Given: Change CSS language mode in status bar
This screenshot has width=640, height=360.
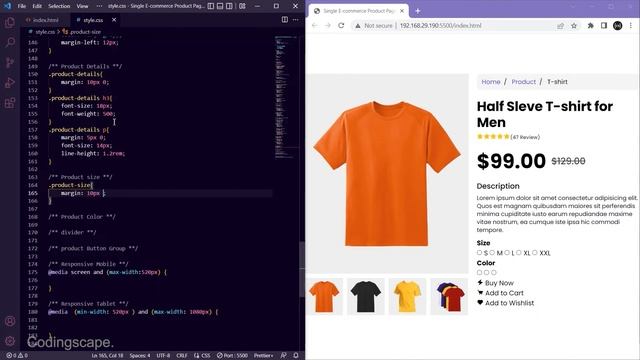Looking at the screenshot, I should click(x=206, y=356).
